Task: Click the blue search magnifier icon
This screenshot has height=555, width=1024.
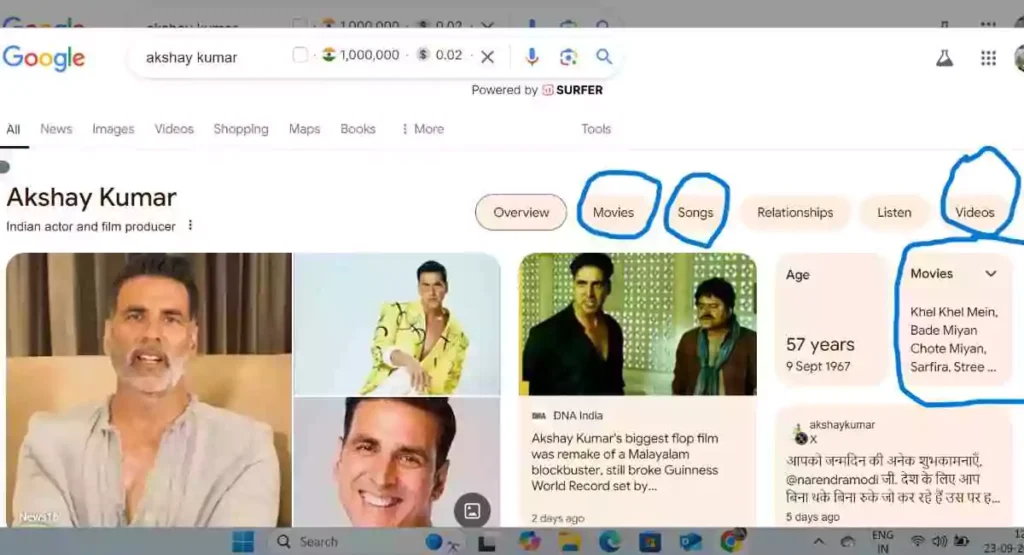Action: [x=604, y=56]
